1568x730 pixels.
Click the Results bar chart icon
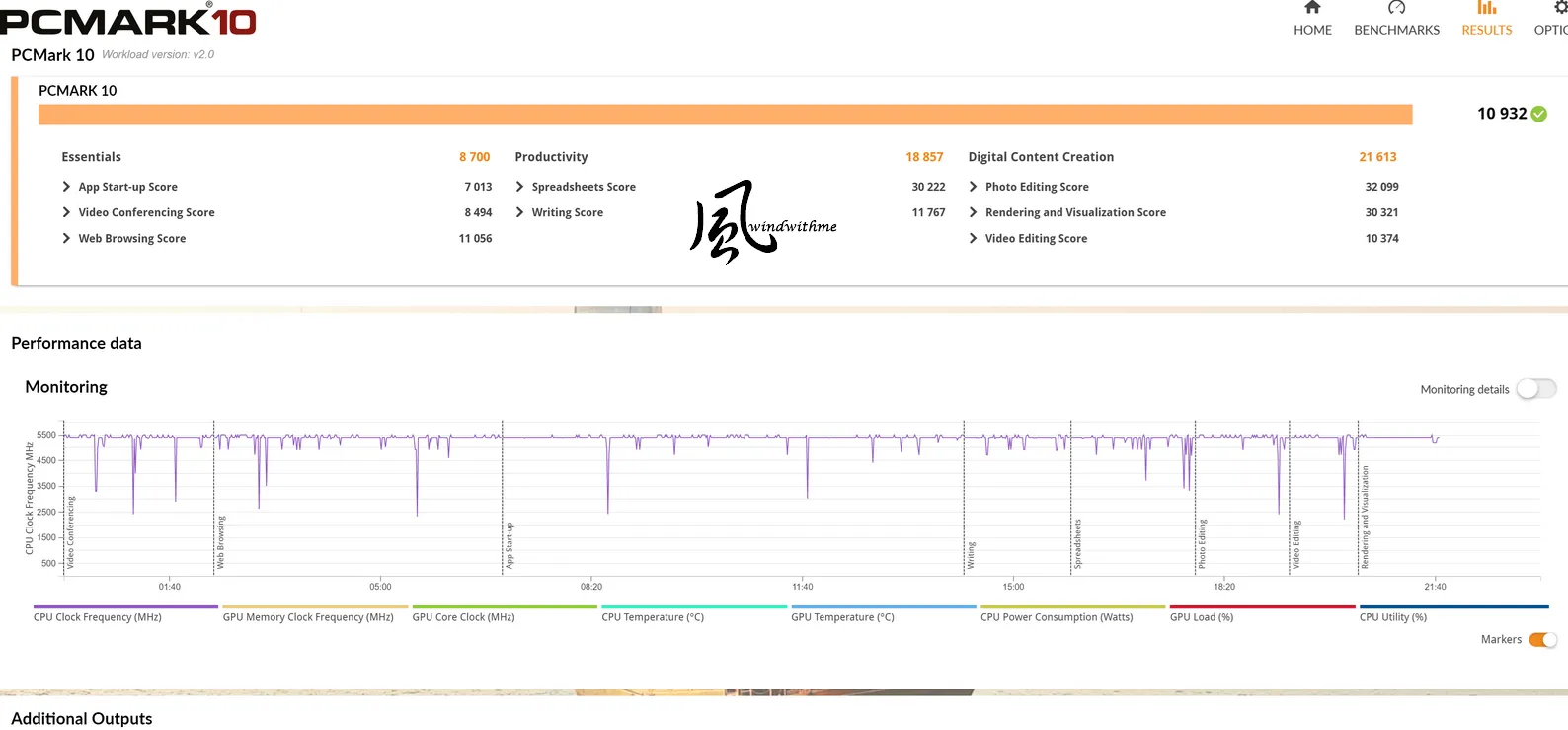point(1487,7)
